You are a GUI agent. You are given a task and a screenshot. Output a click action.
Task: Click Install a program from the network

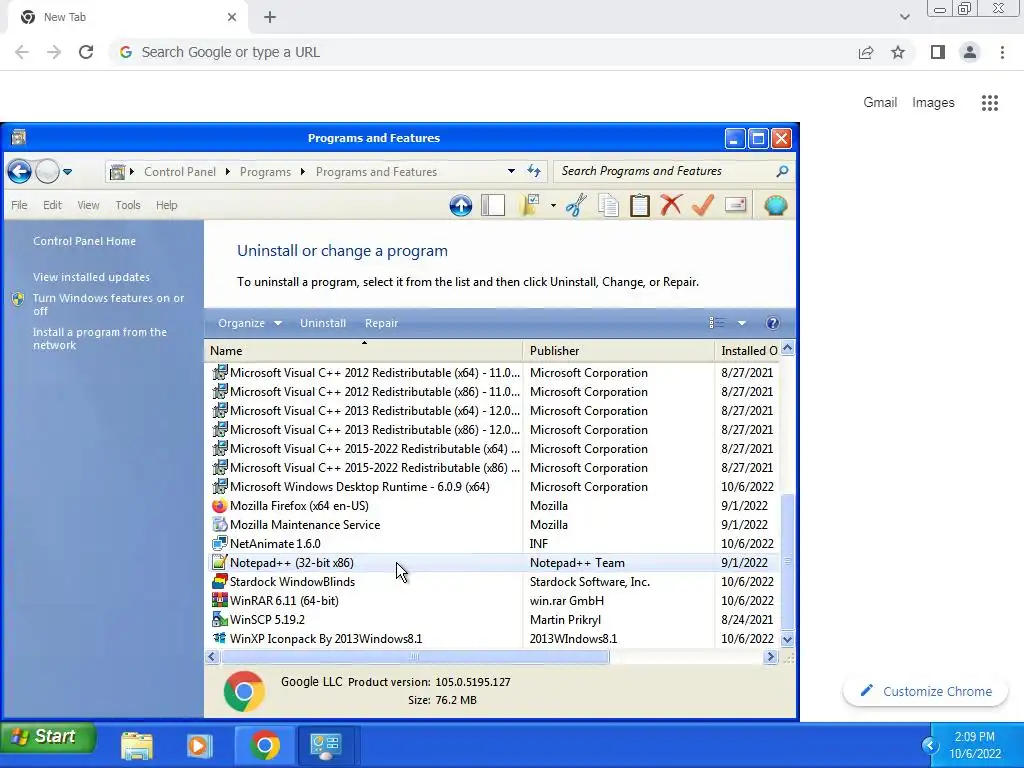point(99,338)
